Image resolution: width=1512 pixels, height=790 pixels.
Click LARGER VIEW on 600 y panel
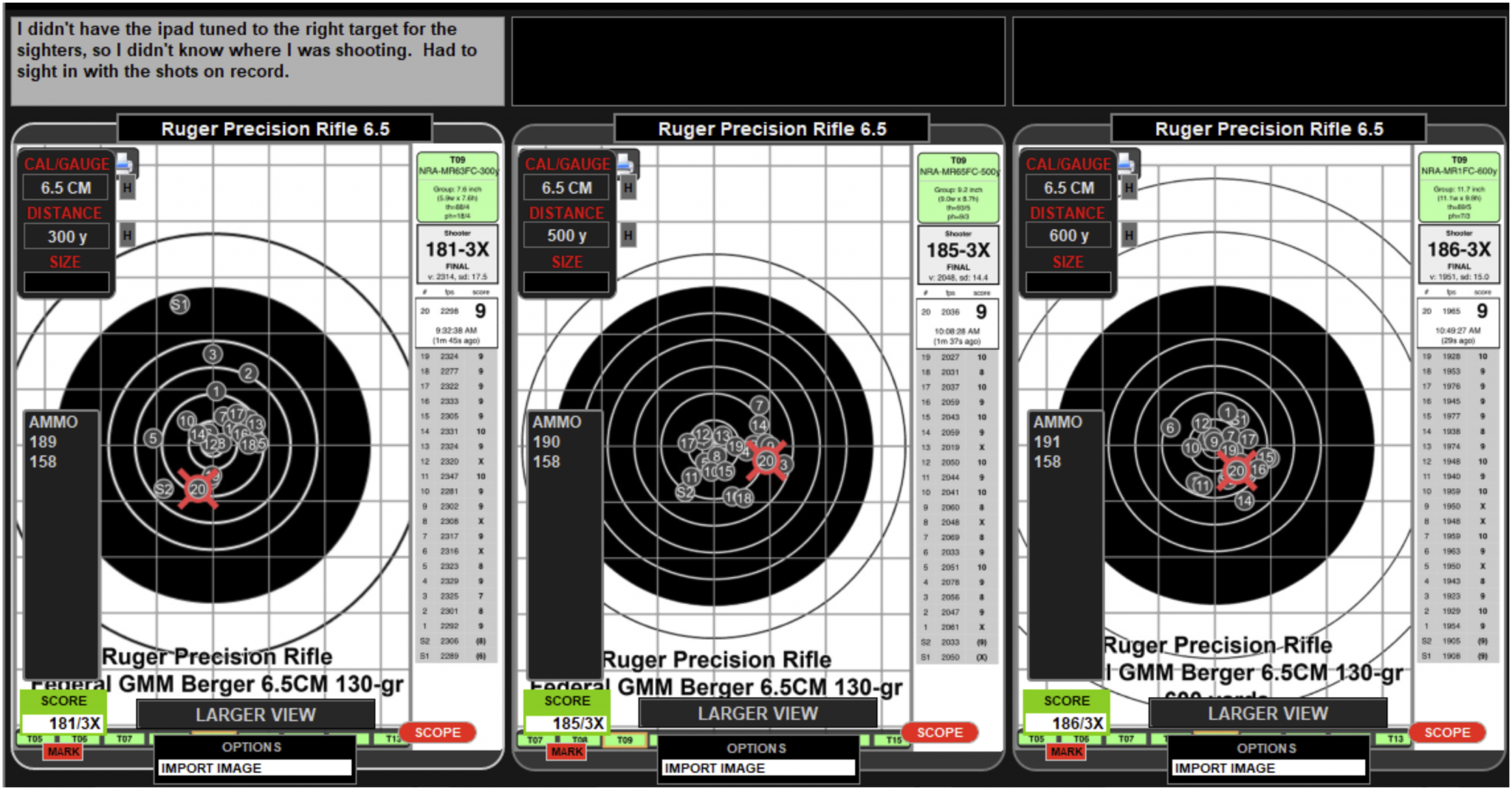point(1268,713)
